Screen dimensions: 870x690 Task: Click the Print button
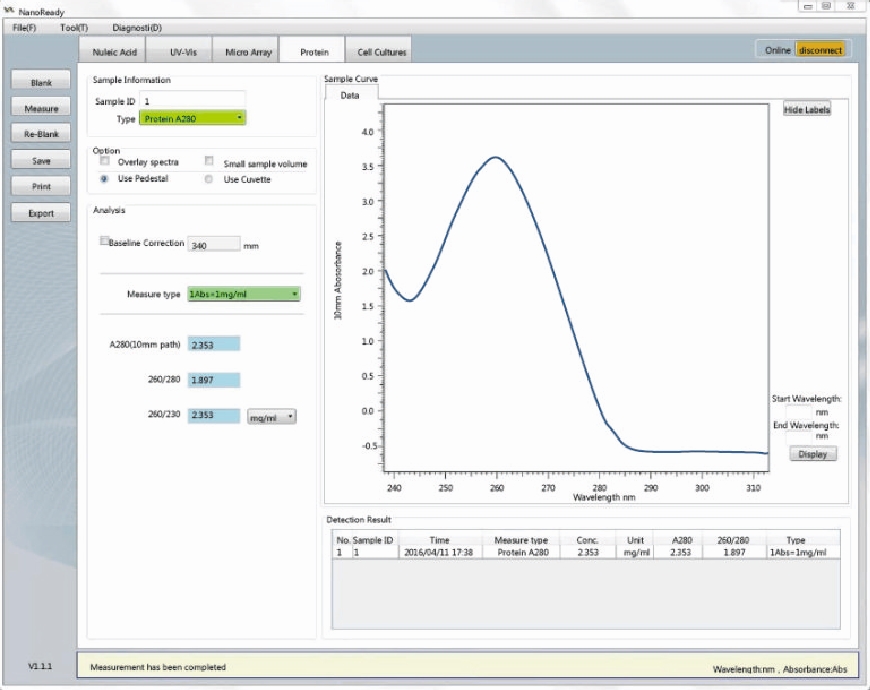coord(41,186)
